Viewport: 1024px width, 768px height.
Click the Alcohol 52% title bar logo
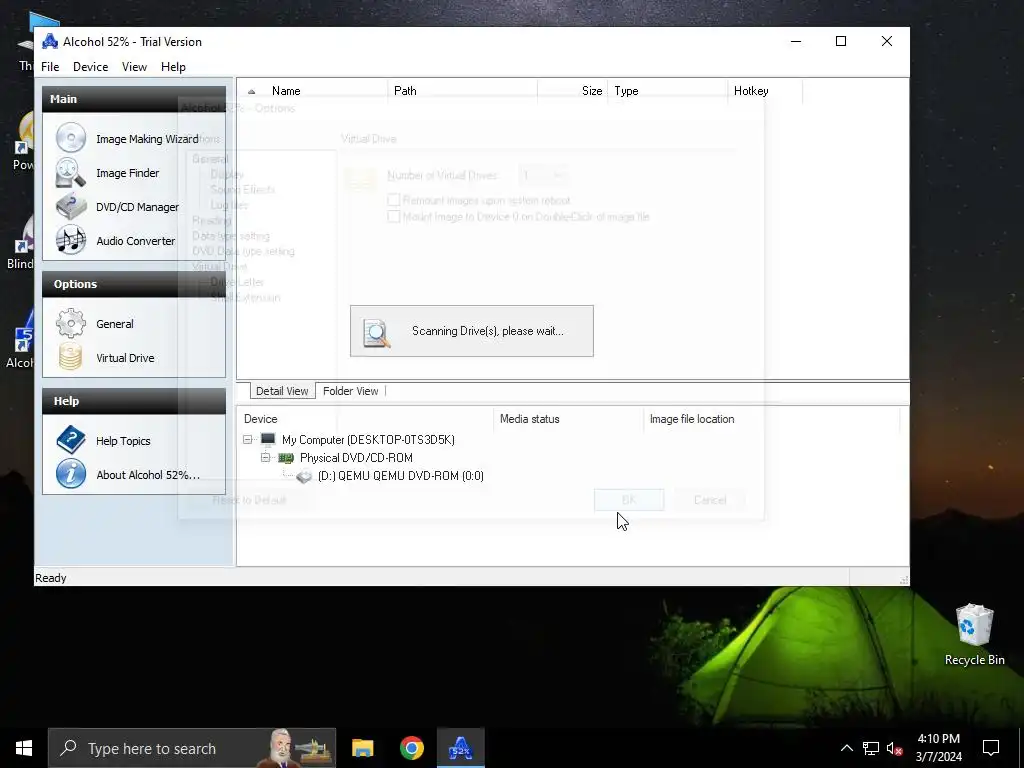point(50,41)
